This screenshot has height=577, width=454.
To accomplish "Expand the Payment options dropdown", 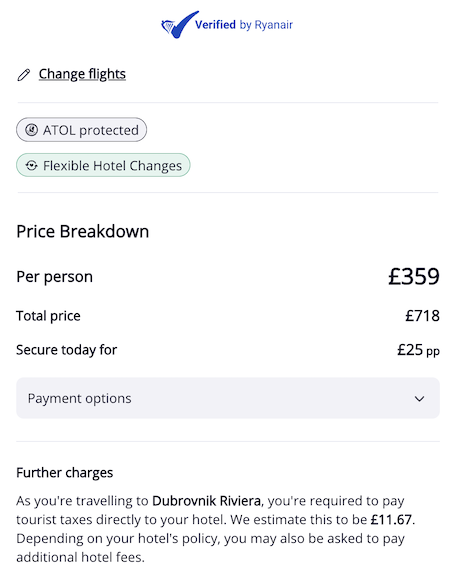I will click(228, 398).
